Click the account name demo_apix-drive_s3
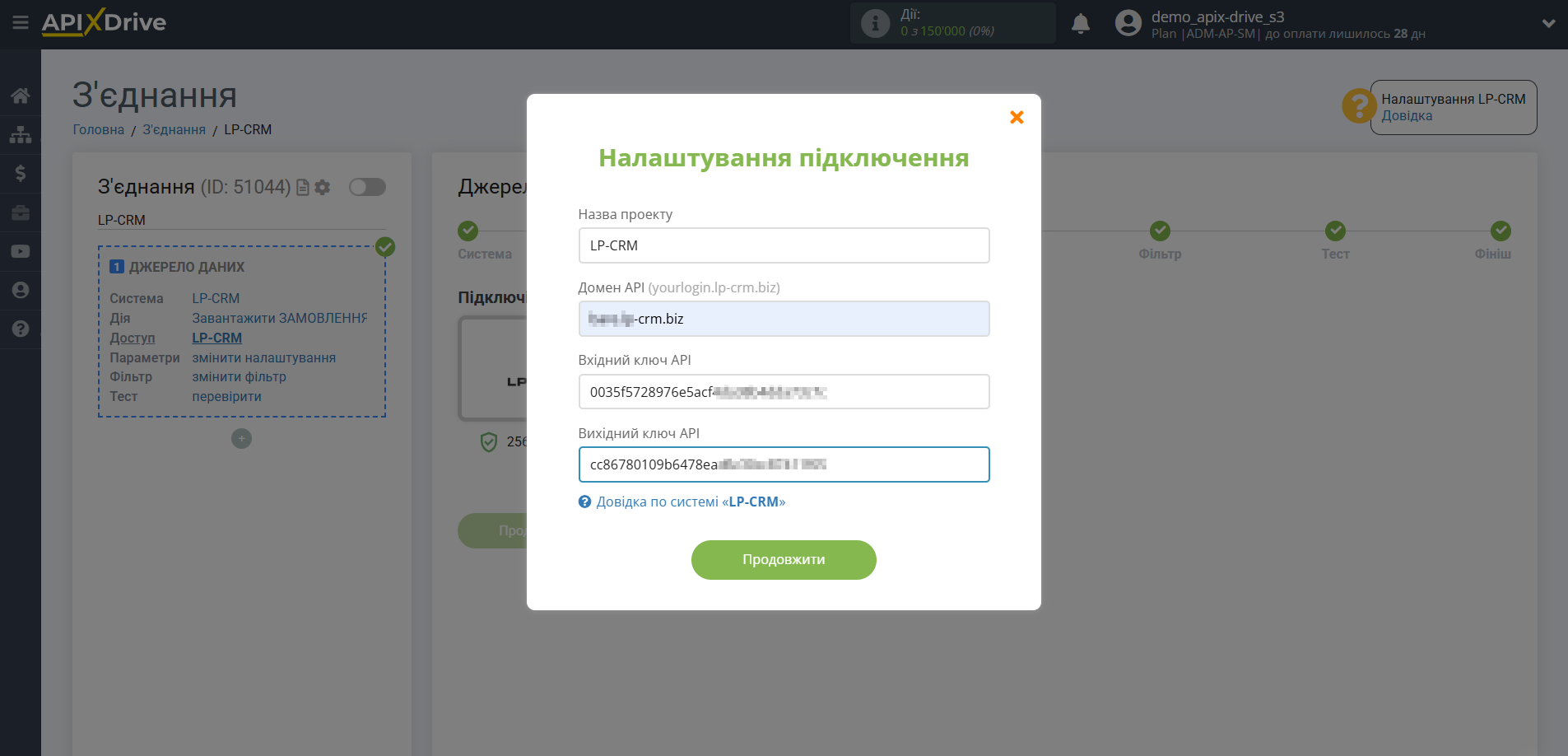1568x756 pixels. [x=1217, y=16]
